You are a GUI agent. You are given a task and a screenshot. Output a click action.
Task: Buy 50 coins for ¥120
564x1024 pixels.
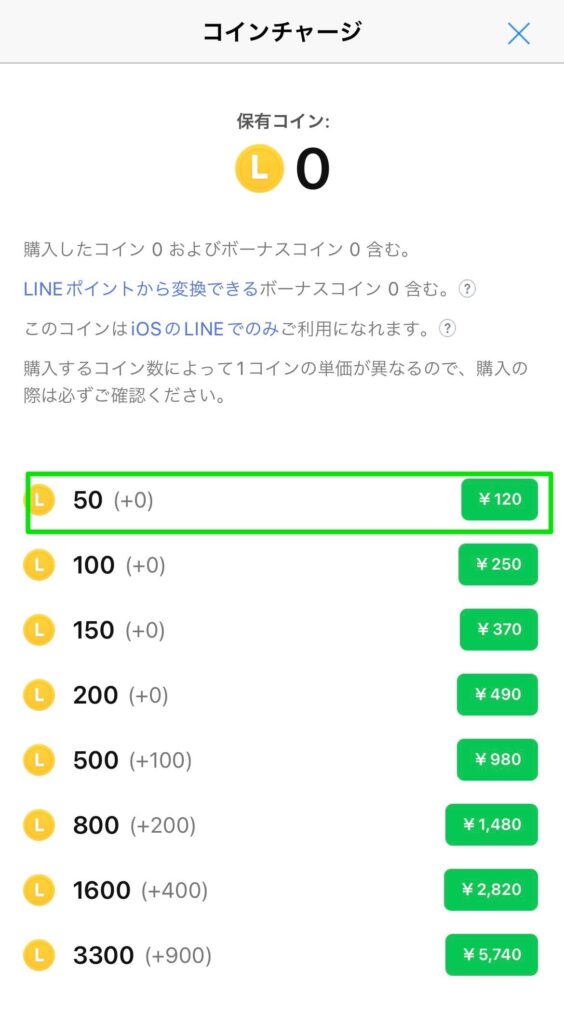[499, 500]
